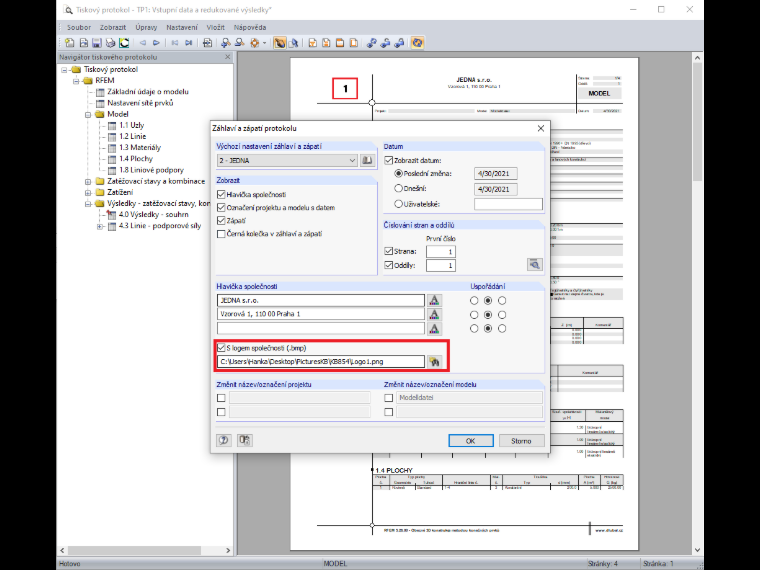Select Uživatelské date radio button
The width and height of the screenshot is (760, 570).
tap(398, 204)
